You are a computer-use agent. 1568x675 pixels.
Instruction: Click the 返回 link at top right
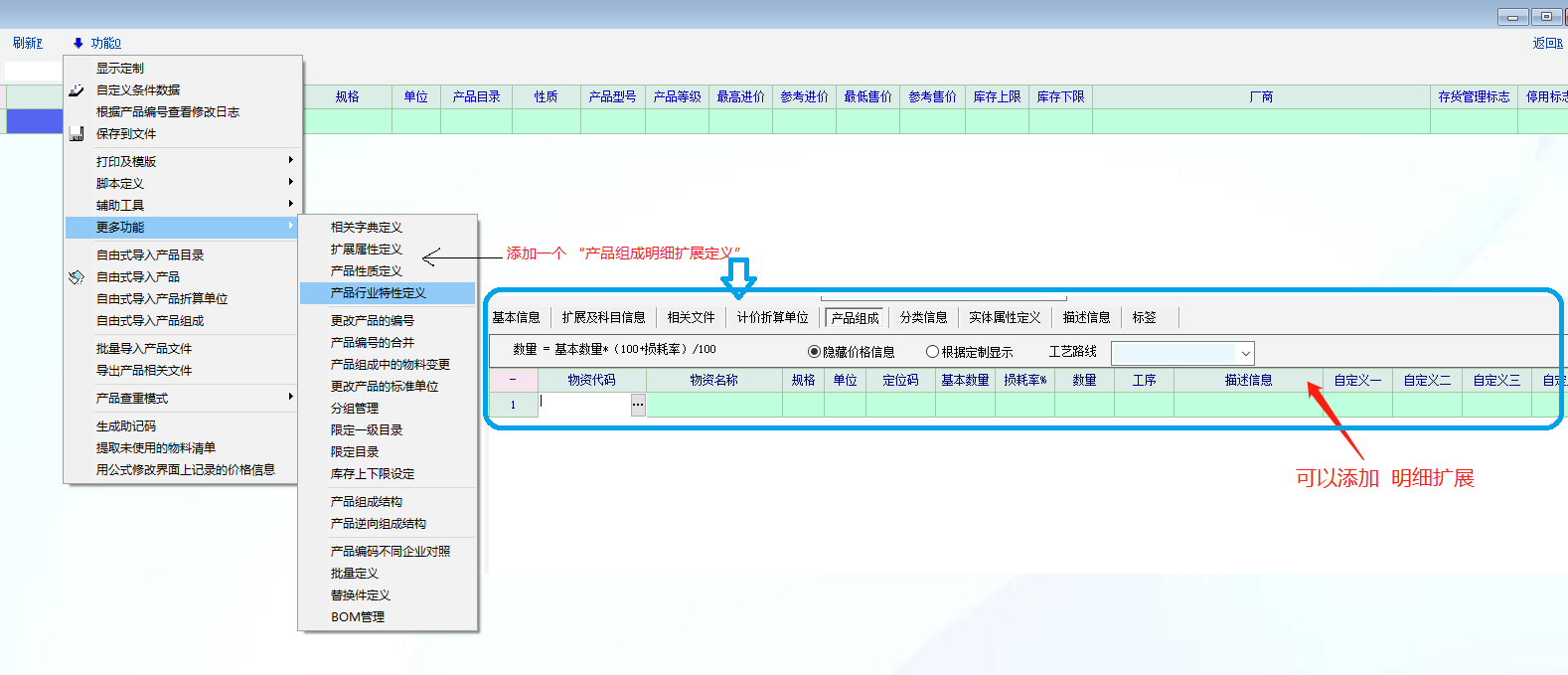tap(1546, 43)
